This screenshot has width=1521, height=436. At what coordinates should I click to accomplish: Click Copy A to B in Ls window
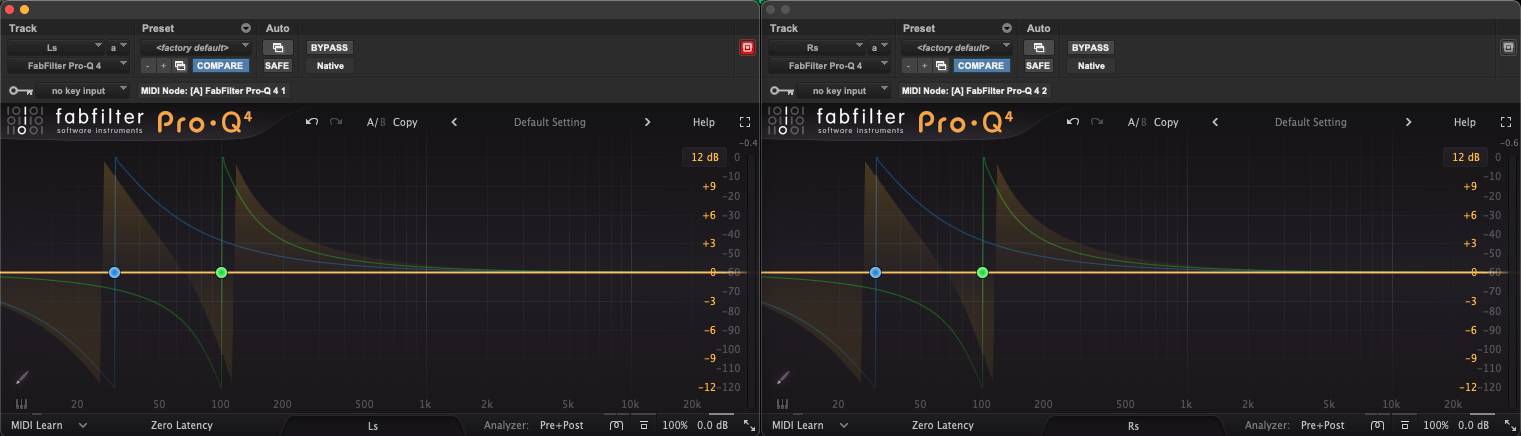click(x=405, y=122)
